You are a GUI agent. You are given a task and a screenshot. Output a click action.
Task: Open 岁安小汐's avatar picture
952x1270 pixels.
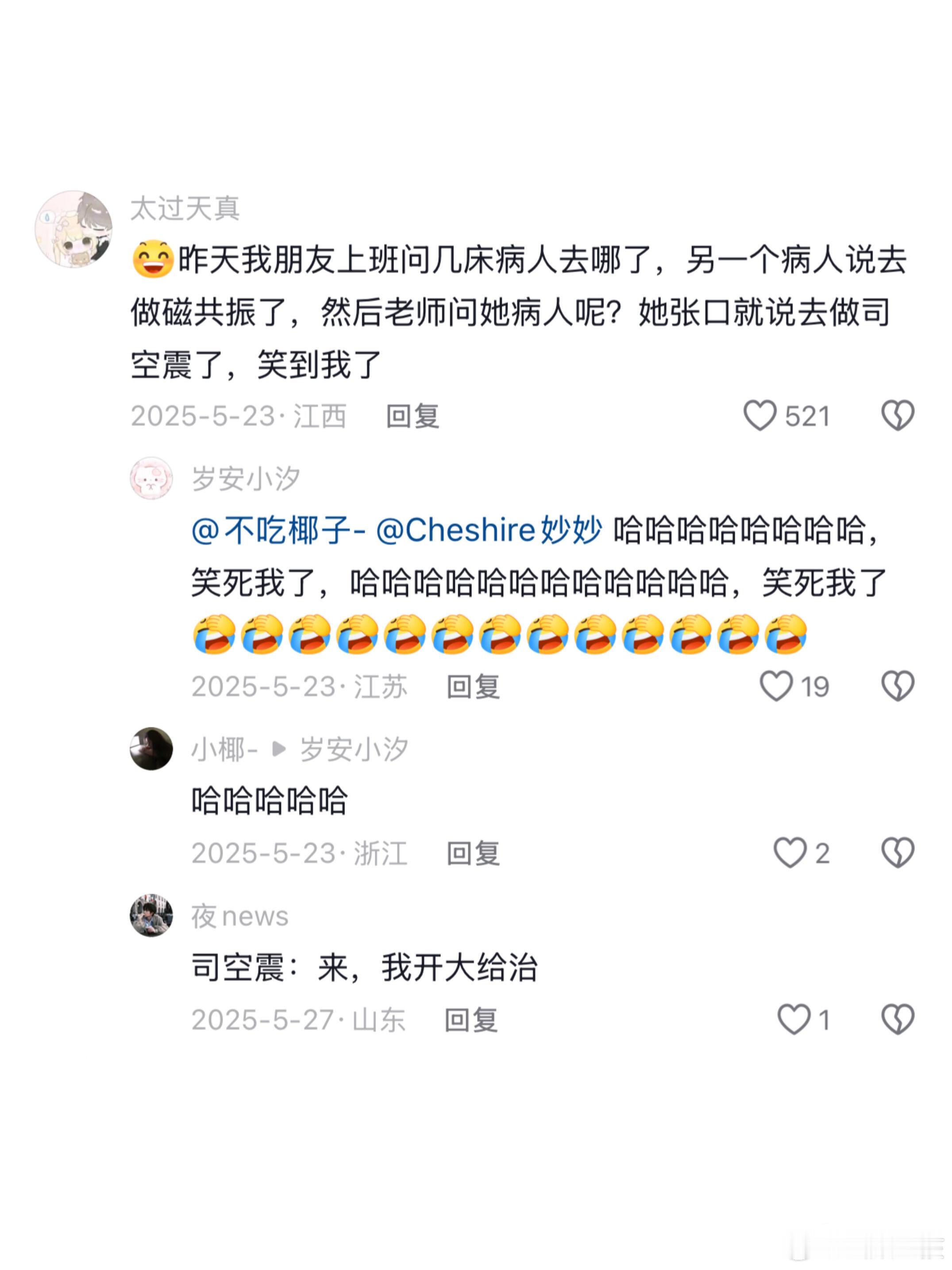coord(151,478)
